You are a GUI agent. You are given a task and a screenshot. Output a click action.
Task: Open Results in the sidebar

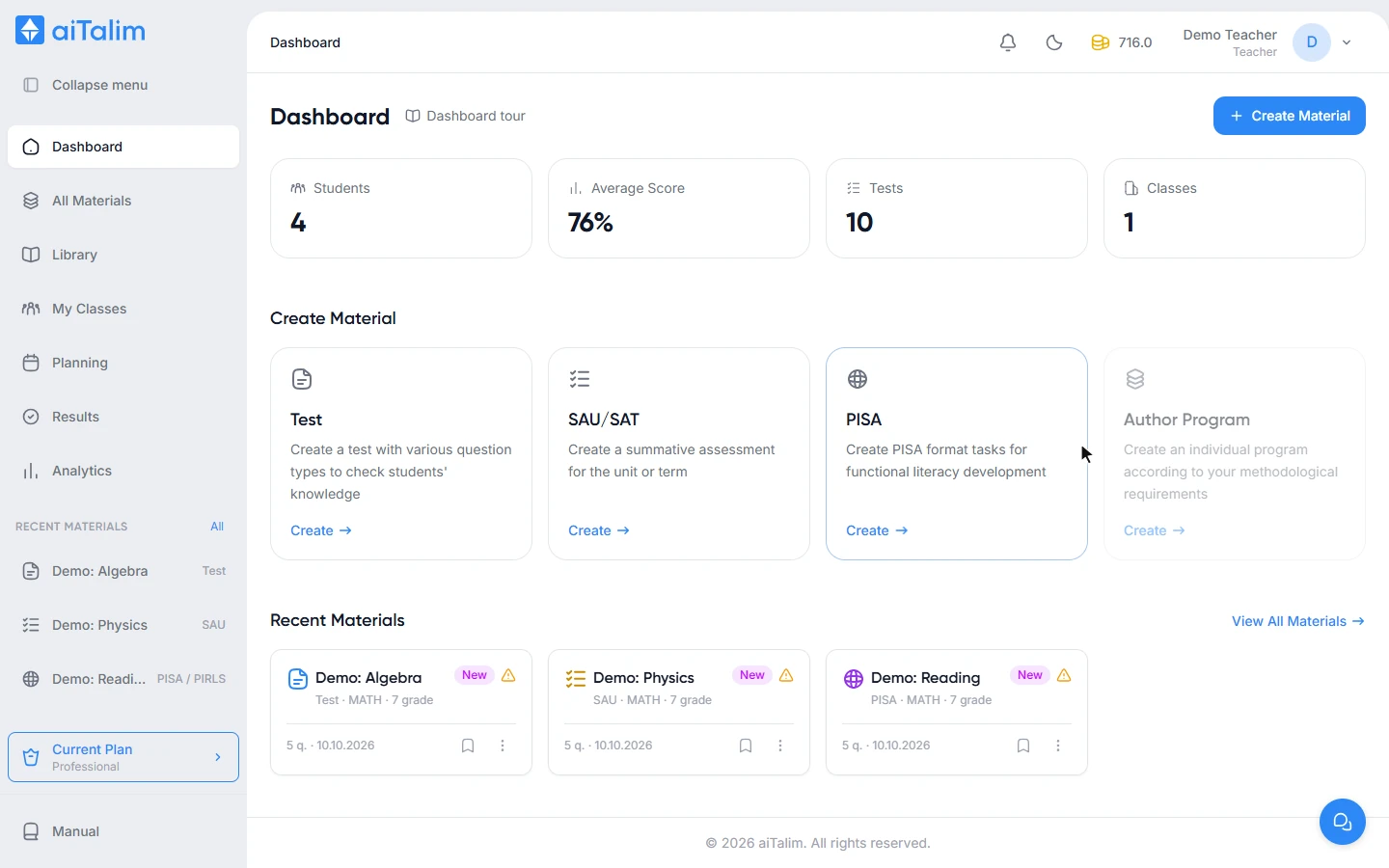[123, 417]
